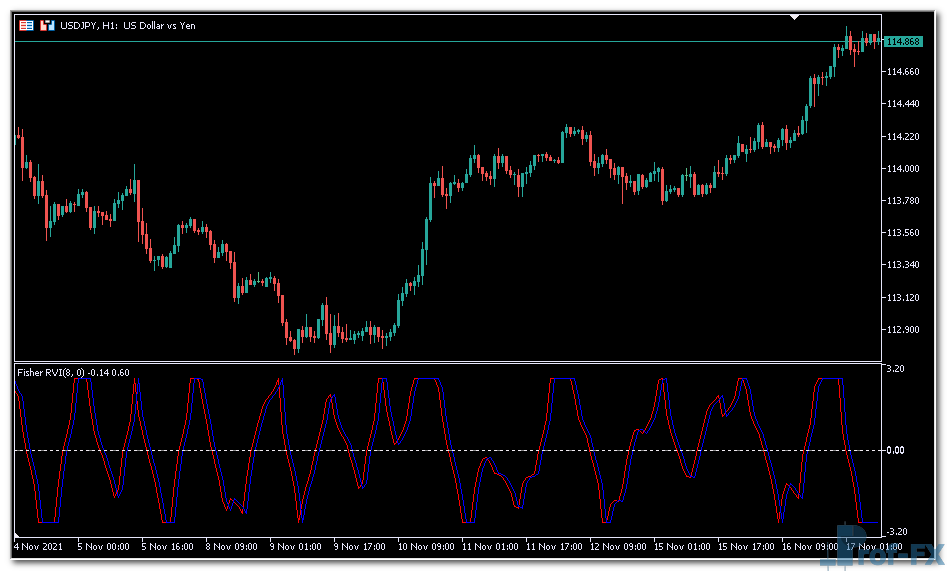
Task: Click the scroll start triangle at bottom-left corner
Action: click(x=17, y=533)
